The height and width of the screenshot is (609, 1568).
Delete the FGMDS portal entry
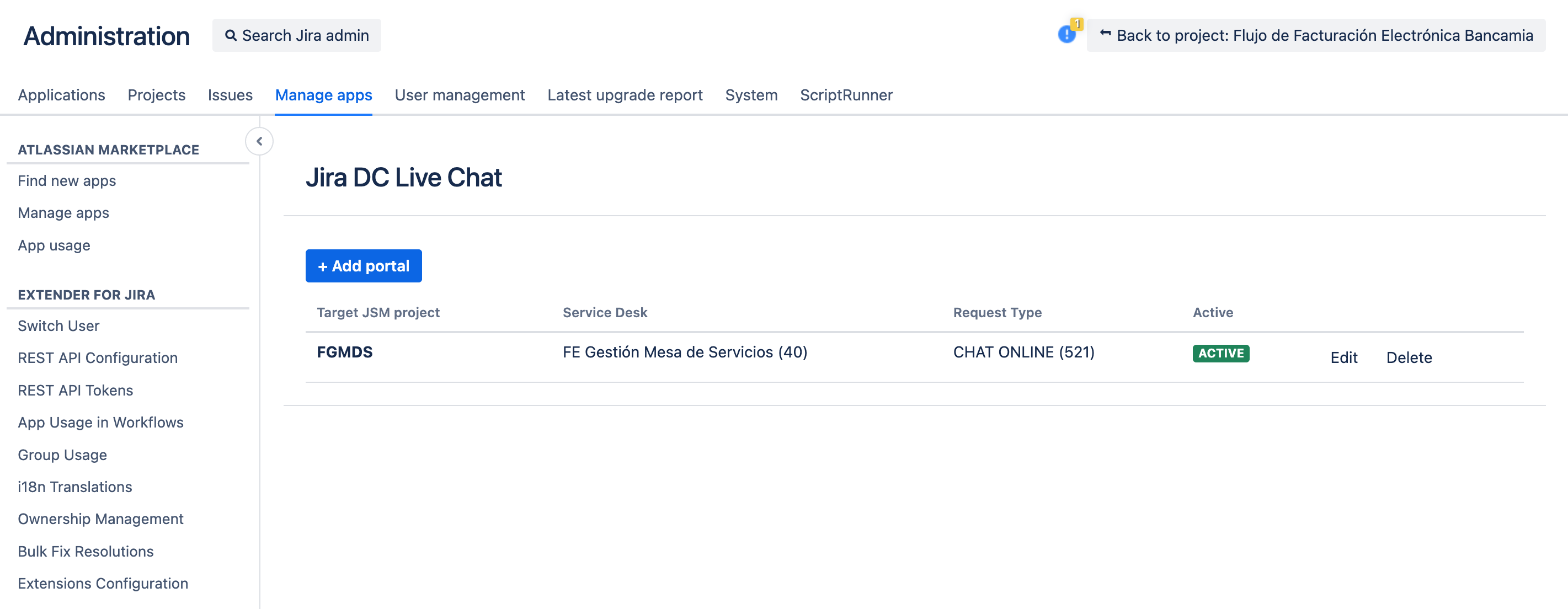point(1409,358)
